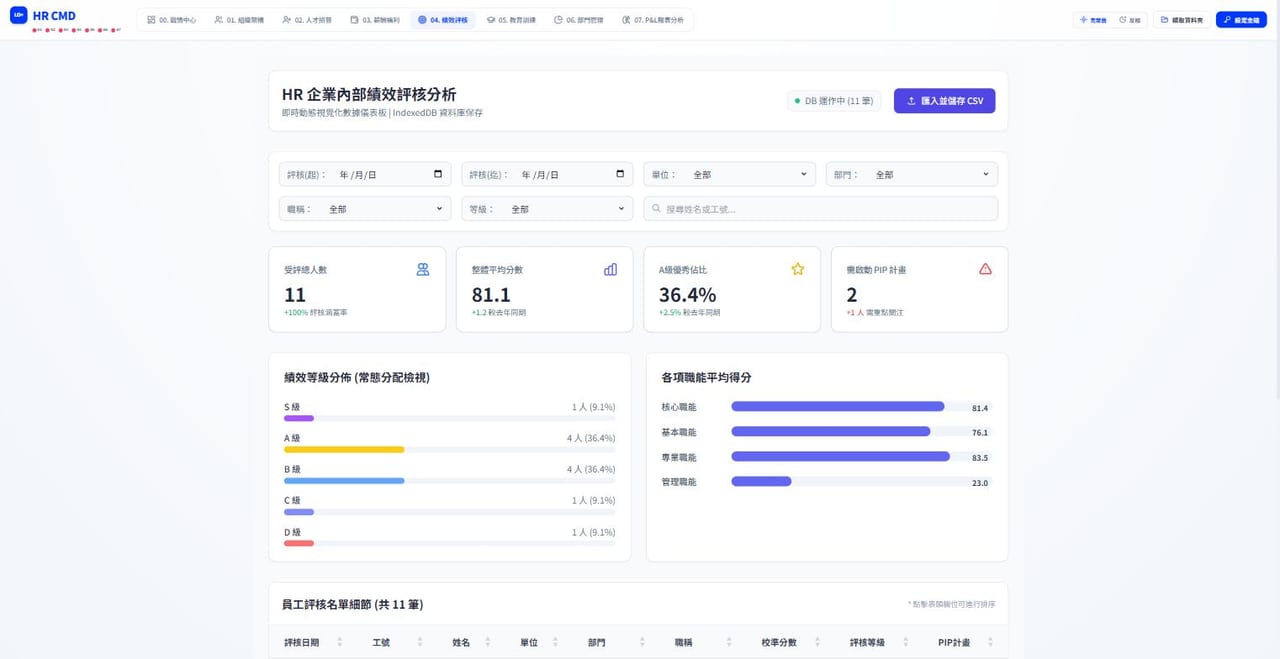The height and width of the screenshot is (659, 1280).
Task: Click the 評核(起) start date field
Action: click(x=365, y=174)
